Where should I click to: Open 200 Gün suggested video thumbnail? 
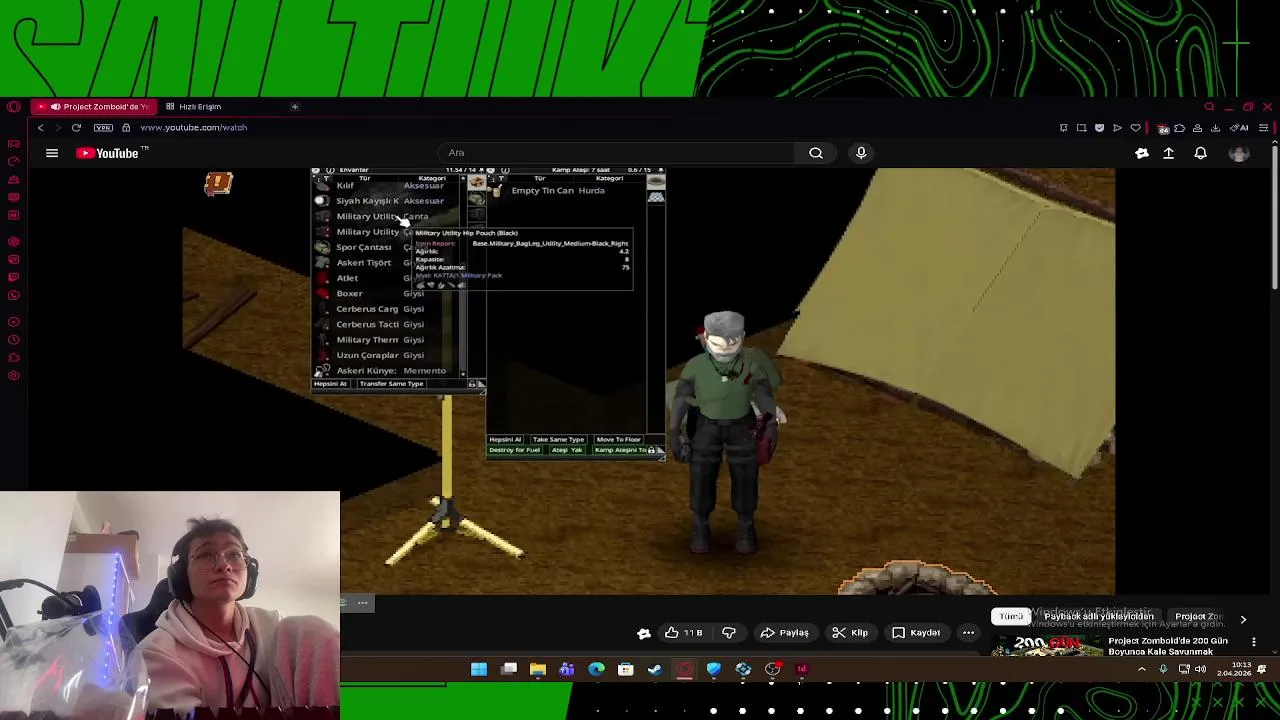pos(1046,646)
